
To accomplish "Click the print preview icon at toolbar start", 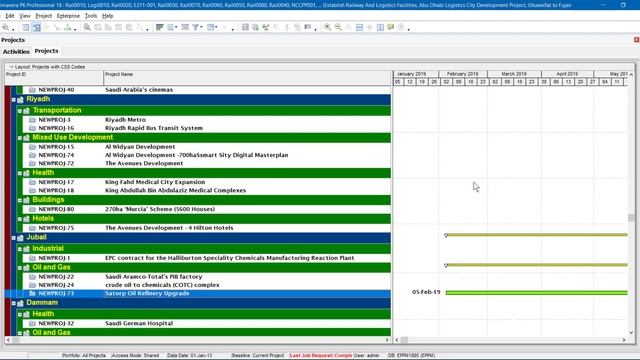I will coord(6,27).
